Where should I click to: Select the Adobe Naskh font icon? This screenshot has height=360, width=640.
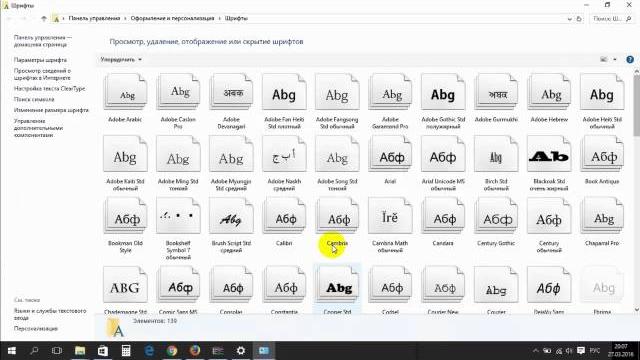click(284, 154)
